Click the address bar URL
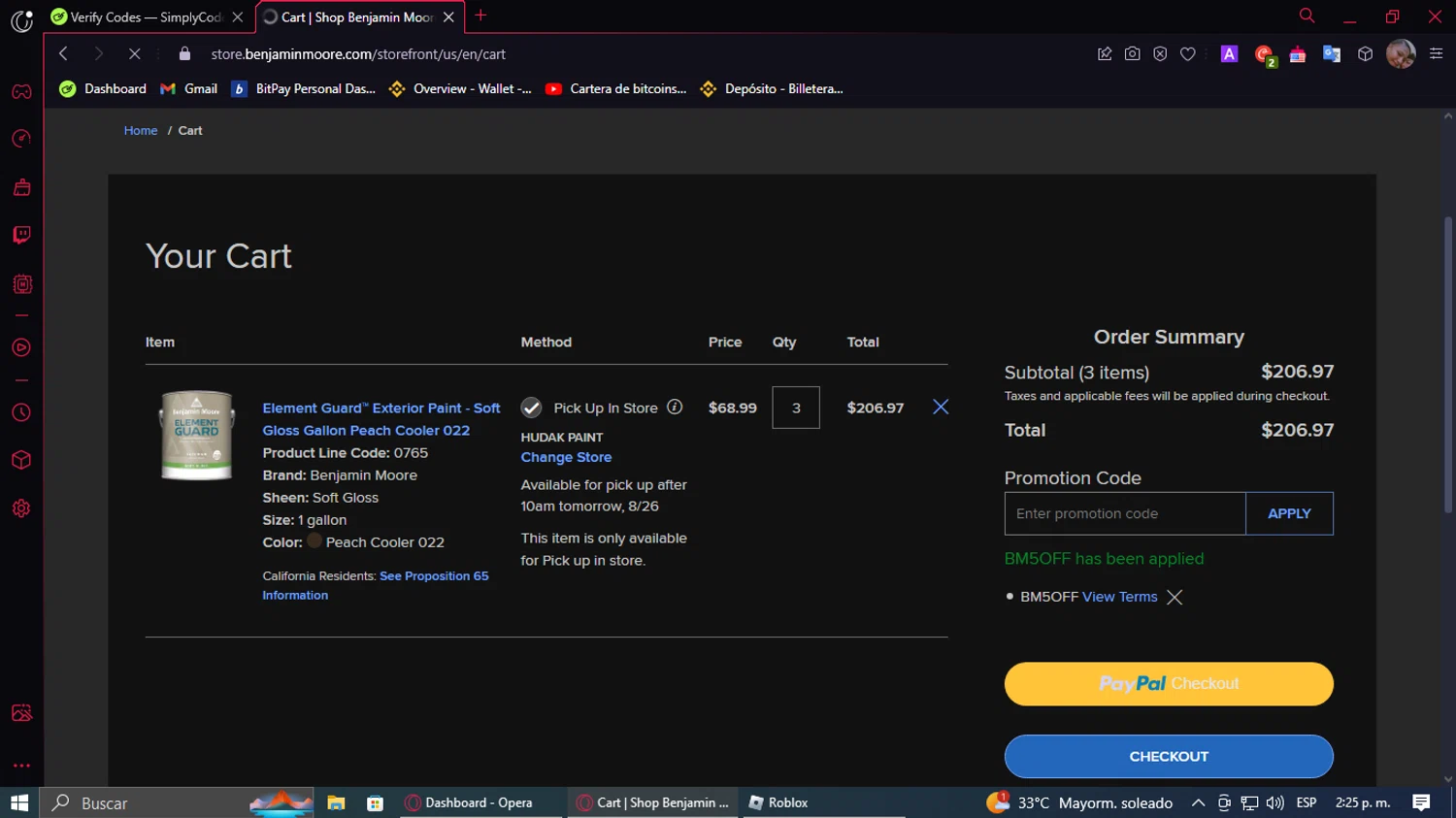1456x818 pixels. (x=359, y=54)
